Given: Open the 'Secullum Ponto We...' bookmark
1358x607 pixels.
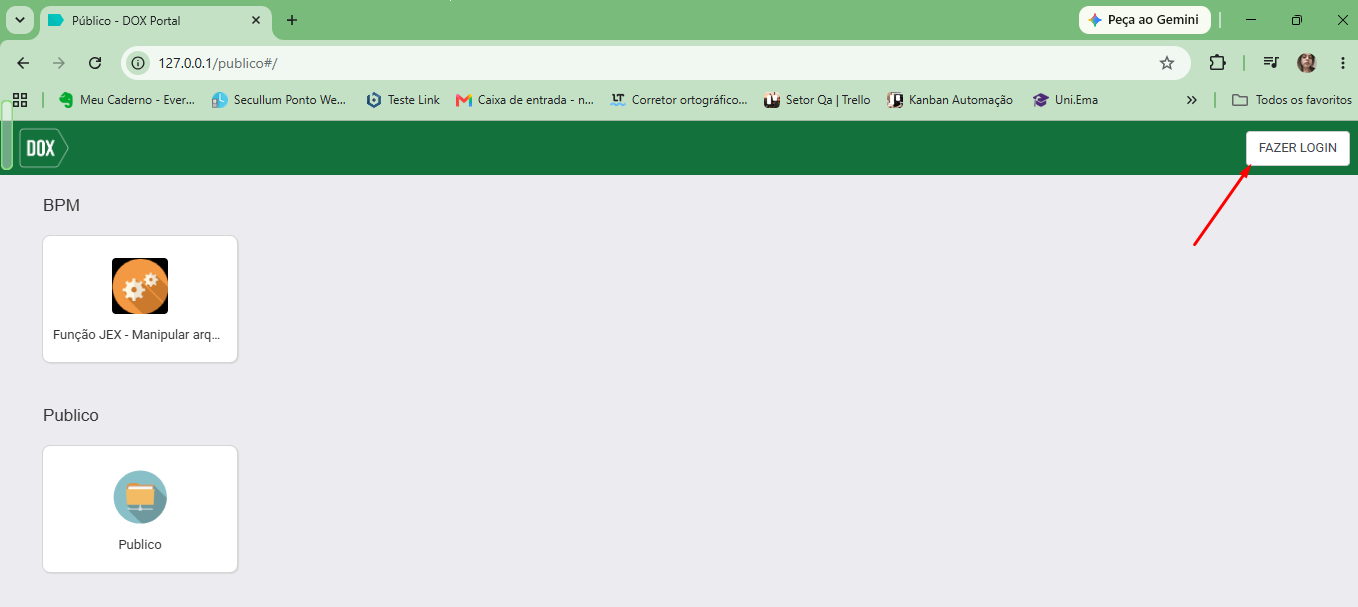Looking at the screenshot, I should click(x=279, y=100).
